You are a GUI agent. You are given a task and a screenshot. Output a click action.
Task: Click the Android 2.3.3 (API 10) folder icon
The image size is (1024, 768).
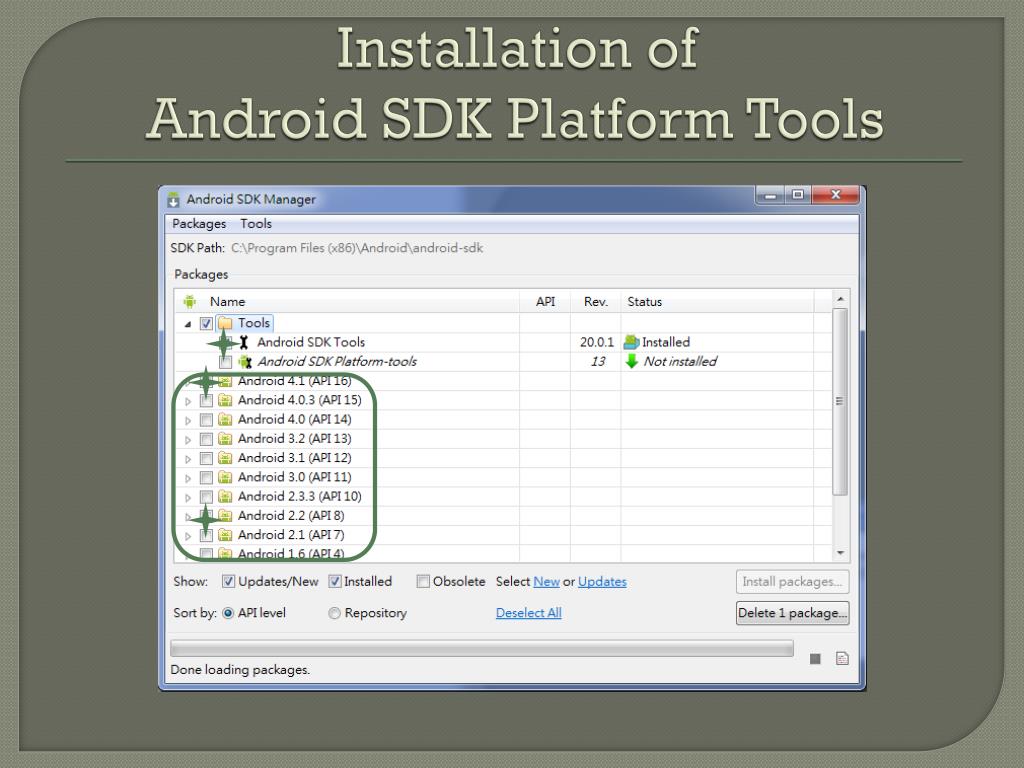pos(225,496)
